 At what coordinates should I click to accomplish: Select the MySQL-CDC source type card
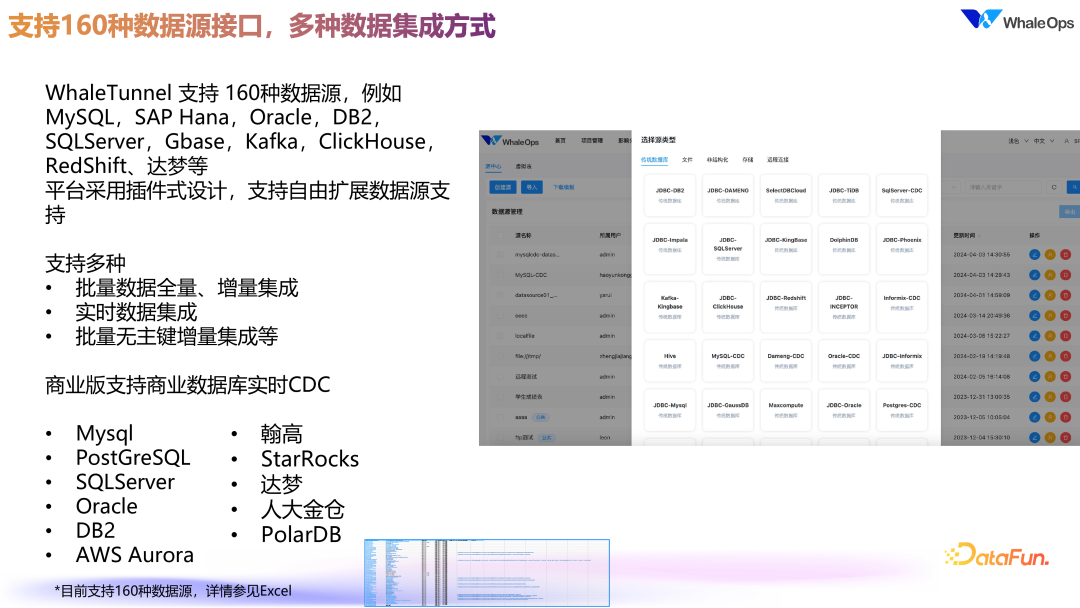coord(728,361)
